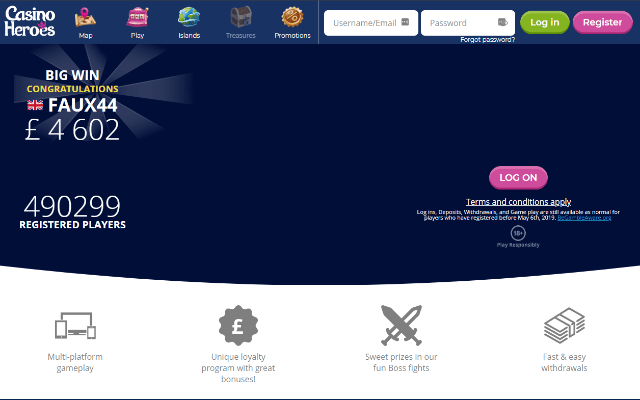
Task: Click the £ 4 602 win amount
Action: 72,130
